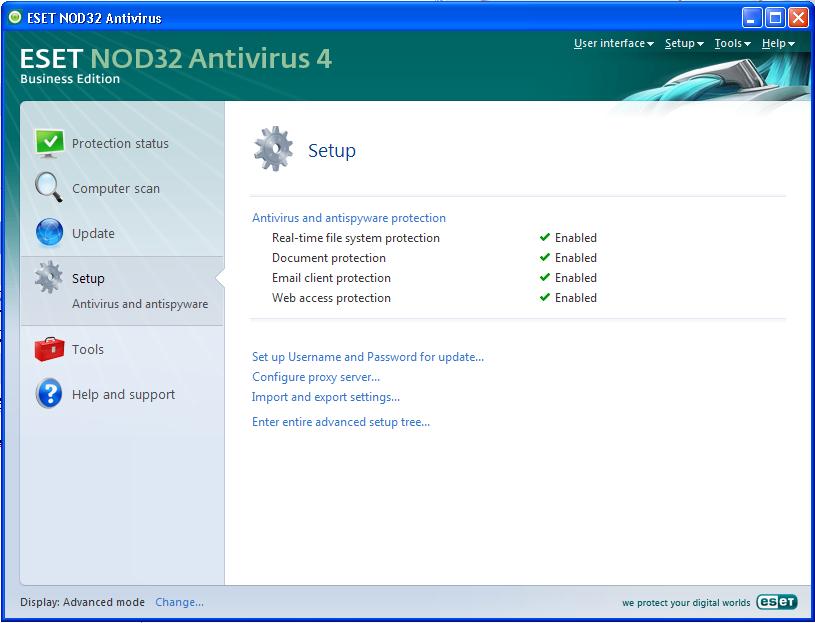Close the ESET NOD32 Antivirus window
The height and width of the screenshot is (623, 815).
pyautogui.click(x=798, y=18)
